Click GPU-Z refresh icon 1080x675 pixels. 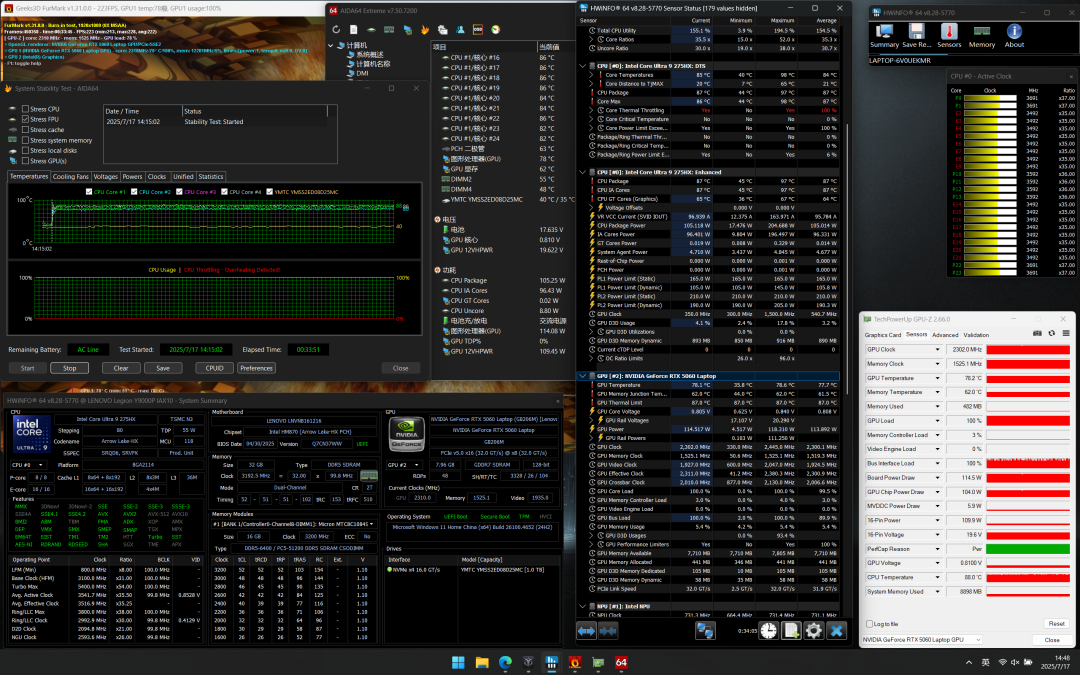[x=1052, y=334]
